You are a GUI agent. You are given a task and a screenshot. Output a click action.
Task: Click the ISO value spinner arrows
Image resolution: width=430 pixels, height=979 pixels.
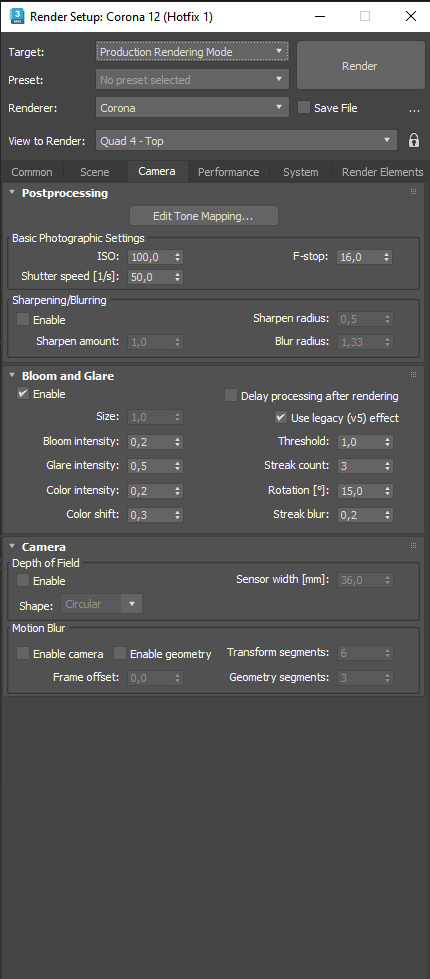tap(178, 257)
